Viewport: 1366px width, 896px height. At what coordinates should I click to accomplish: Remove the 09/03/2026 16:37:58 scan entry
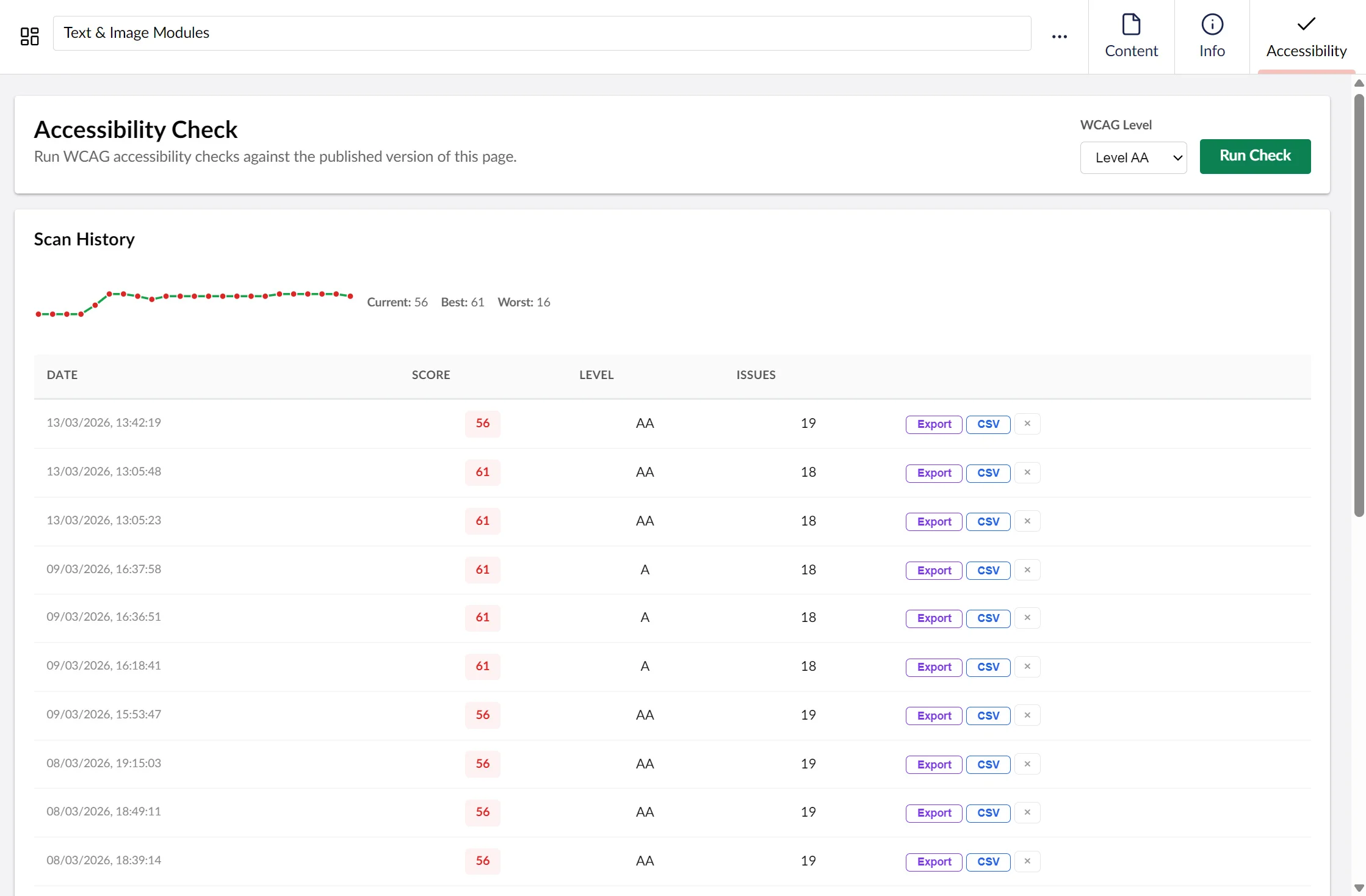click(x=1027, y=570)
